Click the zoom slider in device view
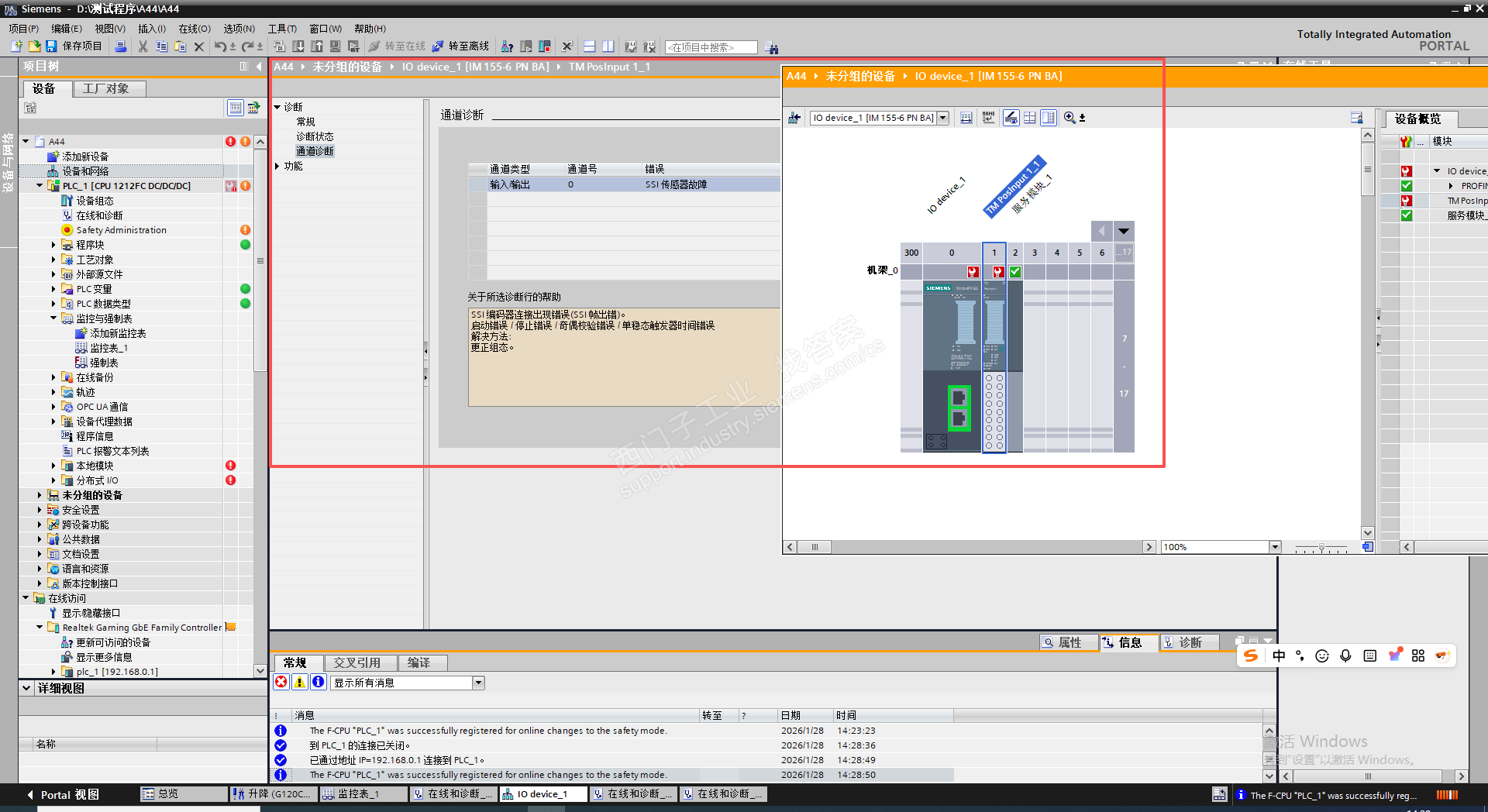This screenshot has width=1488, height=812. [x=1321, y=548]
